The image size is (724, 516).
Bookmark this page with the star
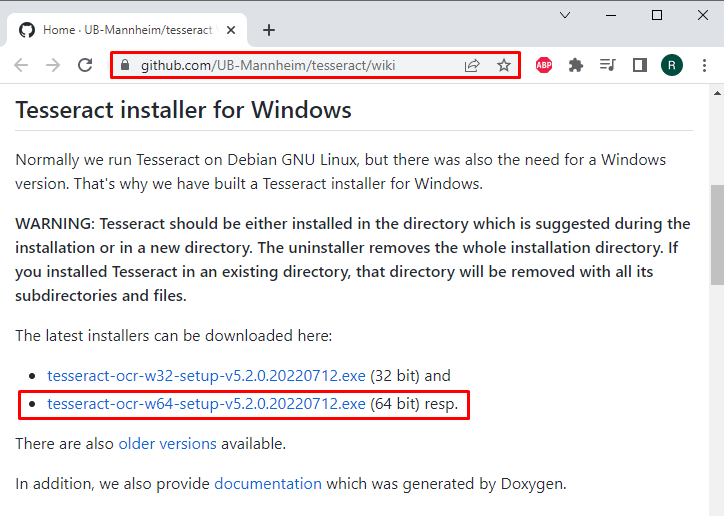coord(504,65)
